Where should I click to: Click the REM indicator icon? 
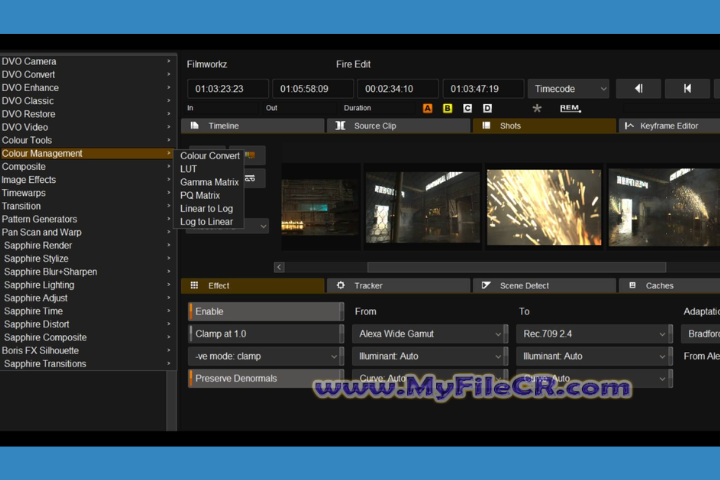(570, 108)
